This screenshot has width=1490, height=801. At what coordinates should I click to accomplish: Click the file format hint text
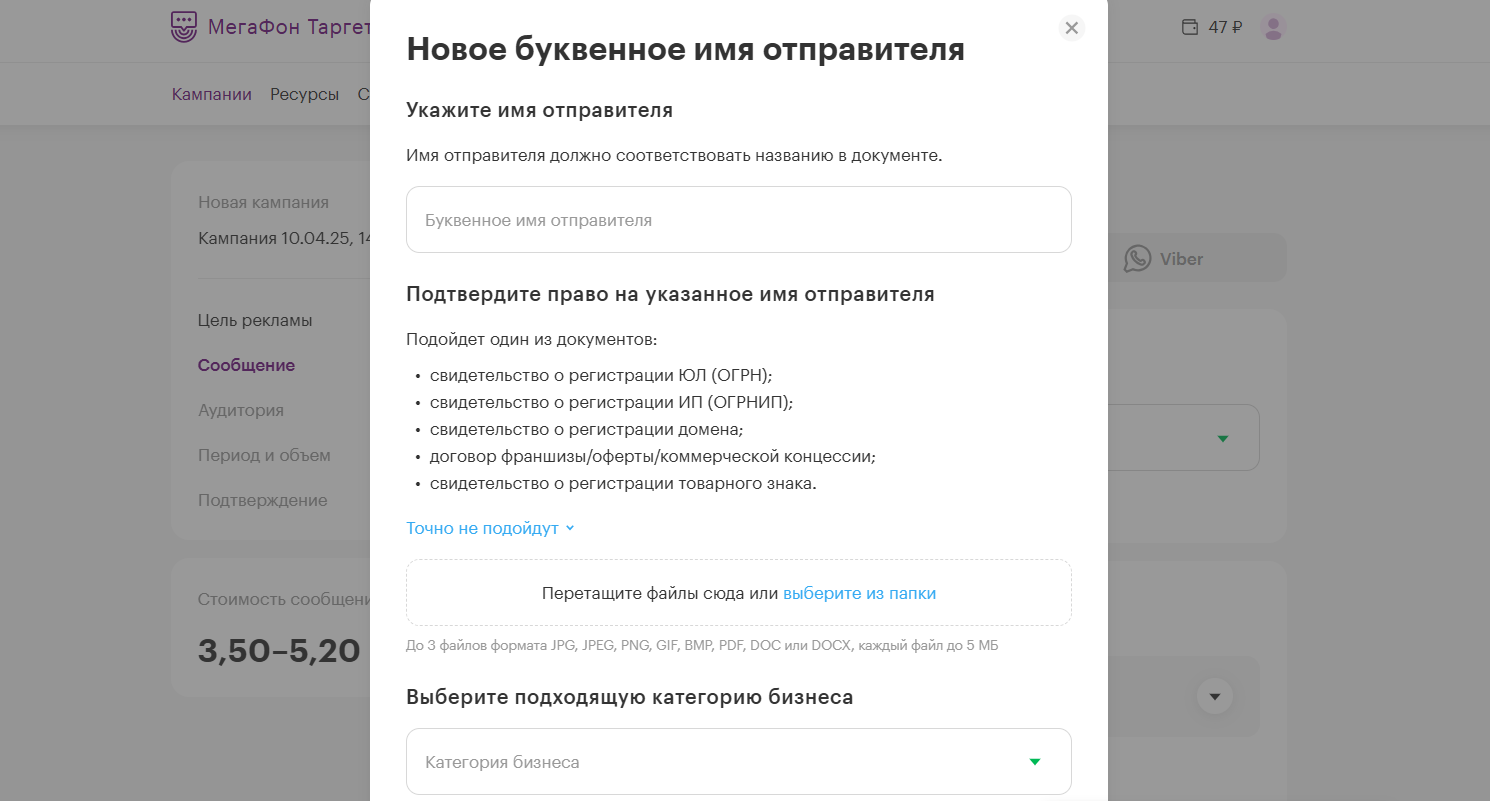click(x=702, y=646)
